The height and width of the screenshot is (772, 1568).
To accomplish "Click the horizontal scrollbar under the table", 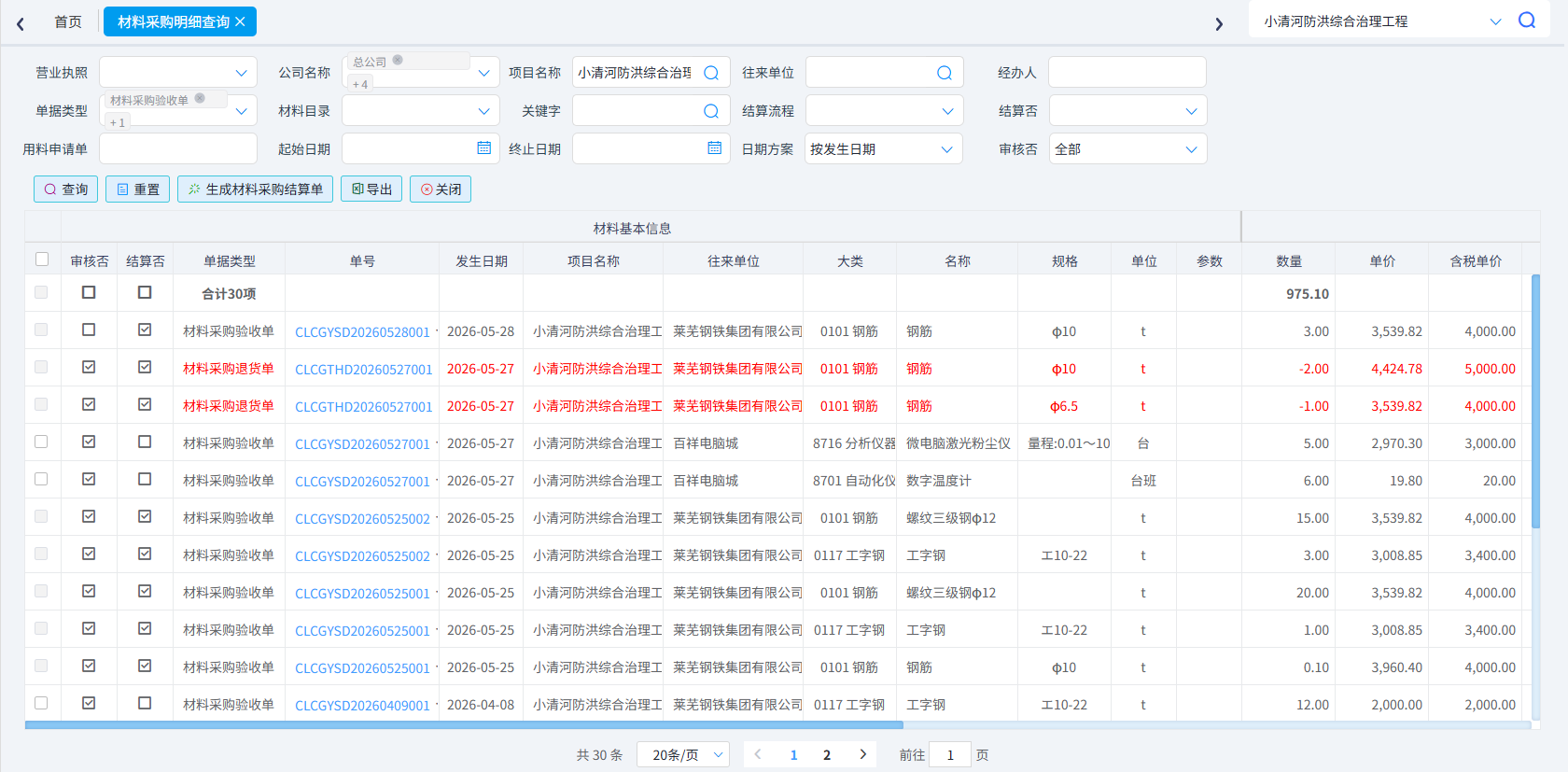I will click(464, 724).
